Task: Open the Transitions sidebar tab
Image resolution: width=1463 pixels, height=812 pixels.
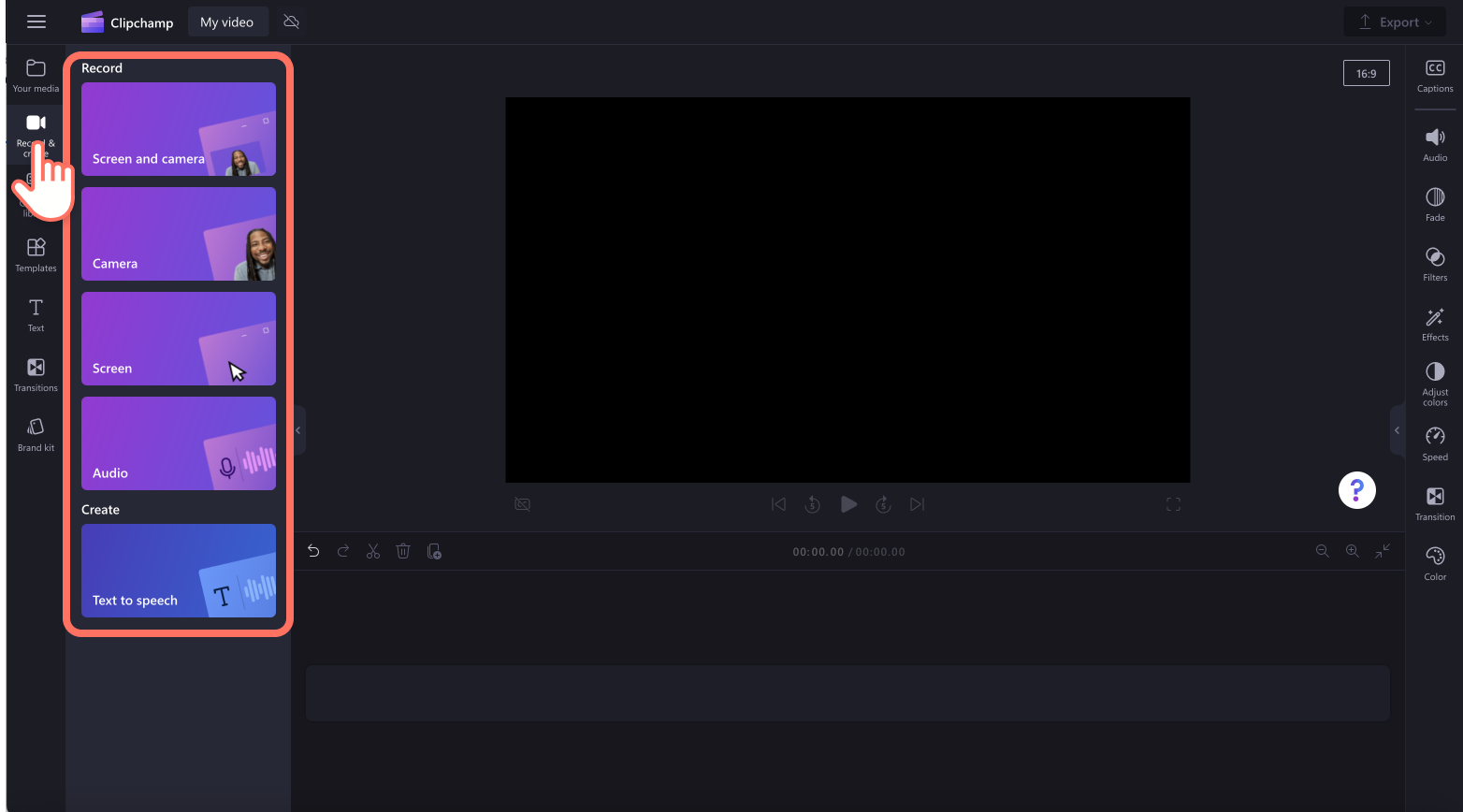Action: (x=36, y=375)
